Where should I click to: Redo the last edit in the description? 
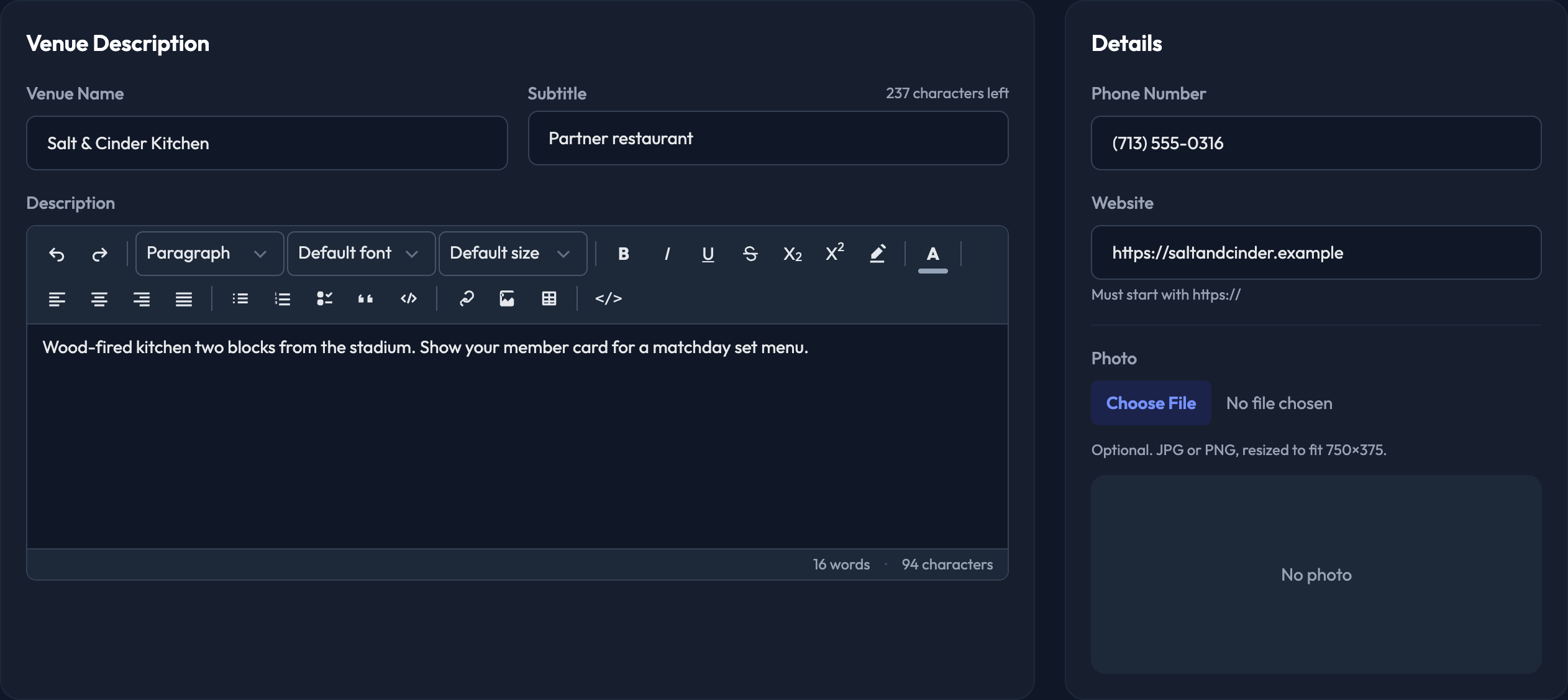[99, 254]
